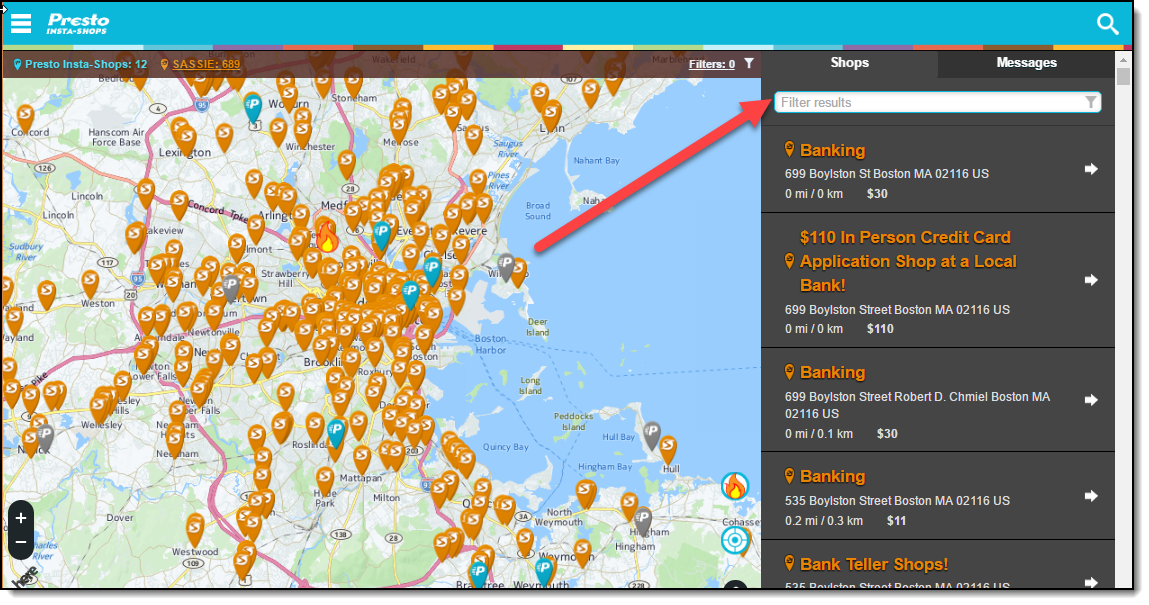Select the gray Presto pin near Winthrop

click(506, 266)
